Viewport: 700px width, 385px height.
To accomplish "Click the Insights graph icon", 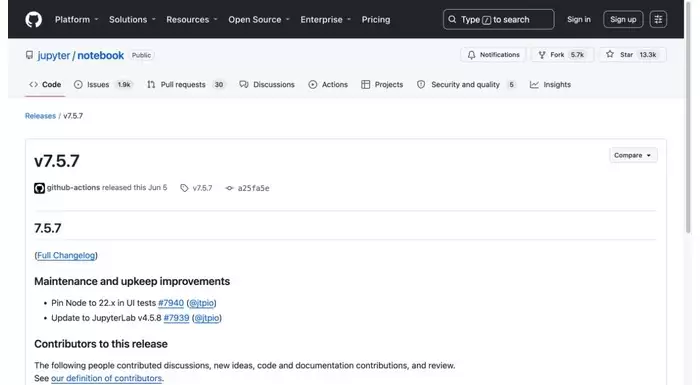I will click(x=534, y=84).
